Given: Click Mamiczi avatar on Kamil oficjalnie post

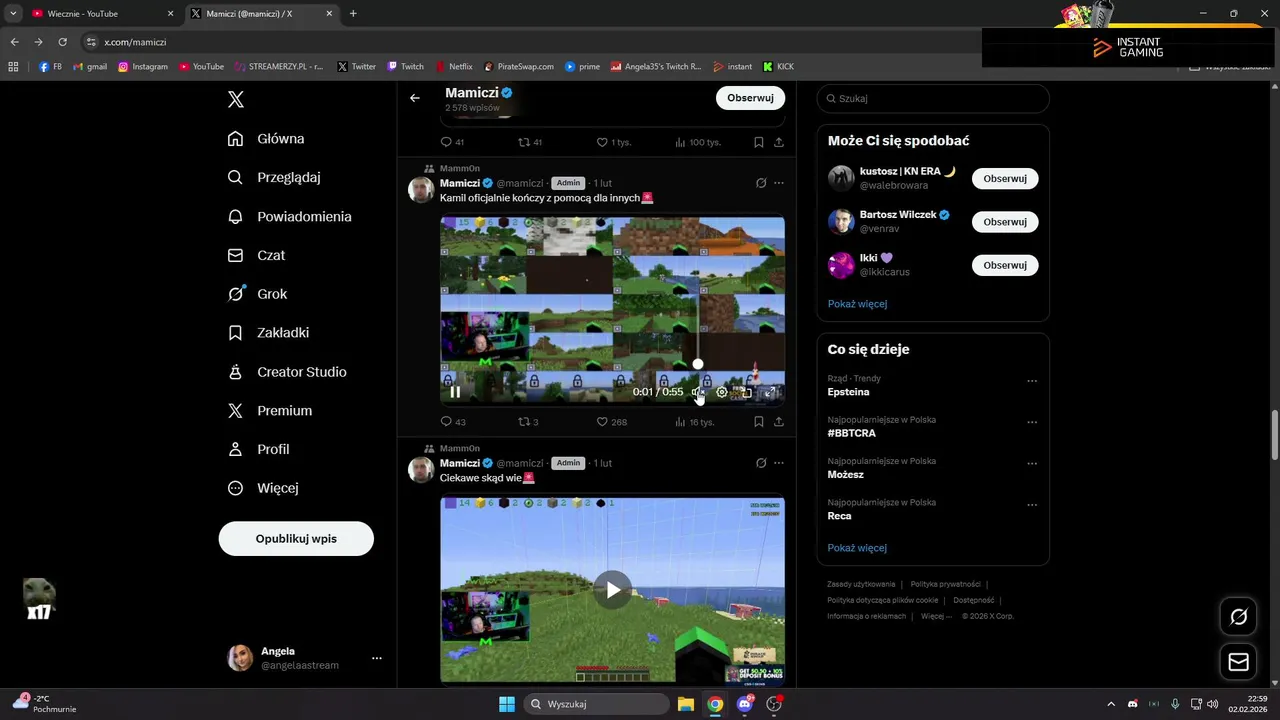Looking at the screenshot, I should 421,189.
